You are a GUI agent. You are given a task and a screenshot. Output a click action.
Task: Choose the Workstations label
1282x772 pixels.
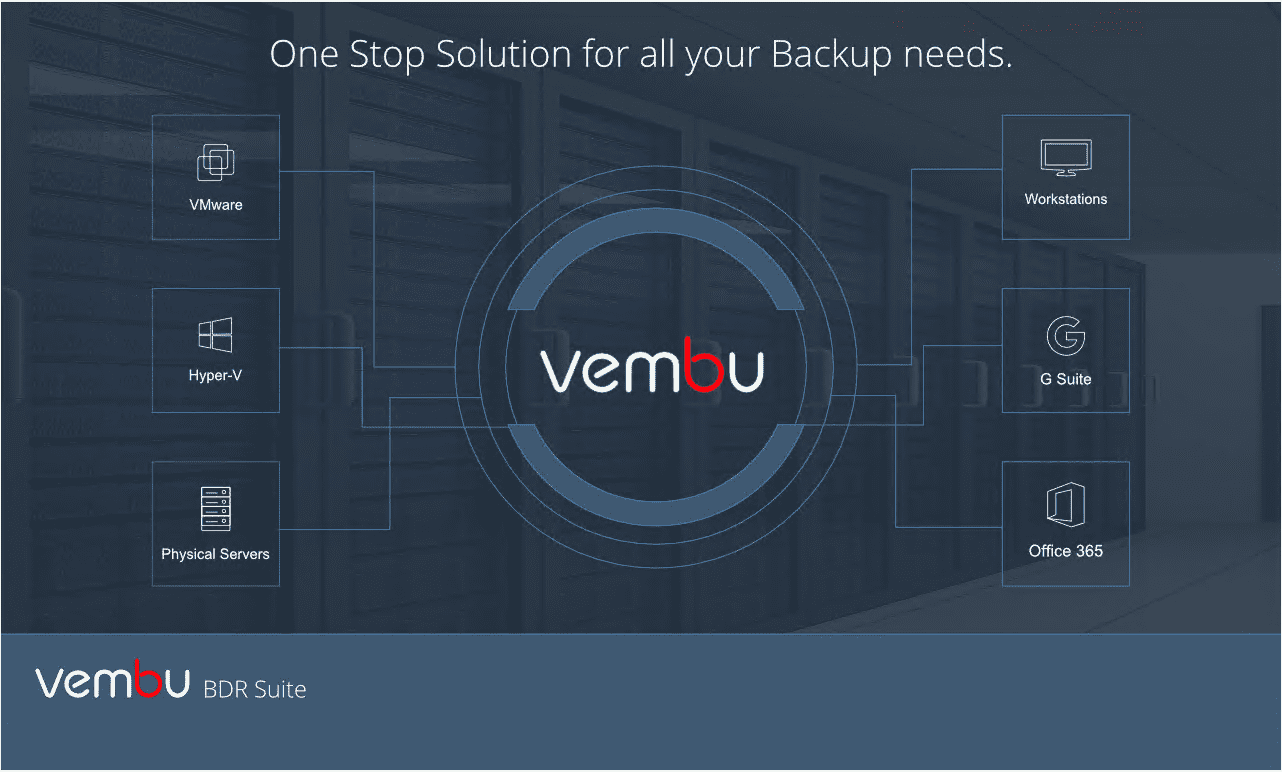tap(1066, 199)
